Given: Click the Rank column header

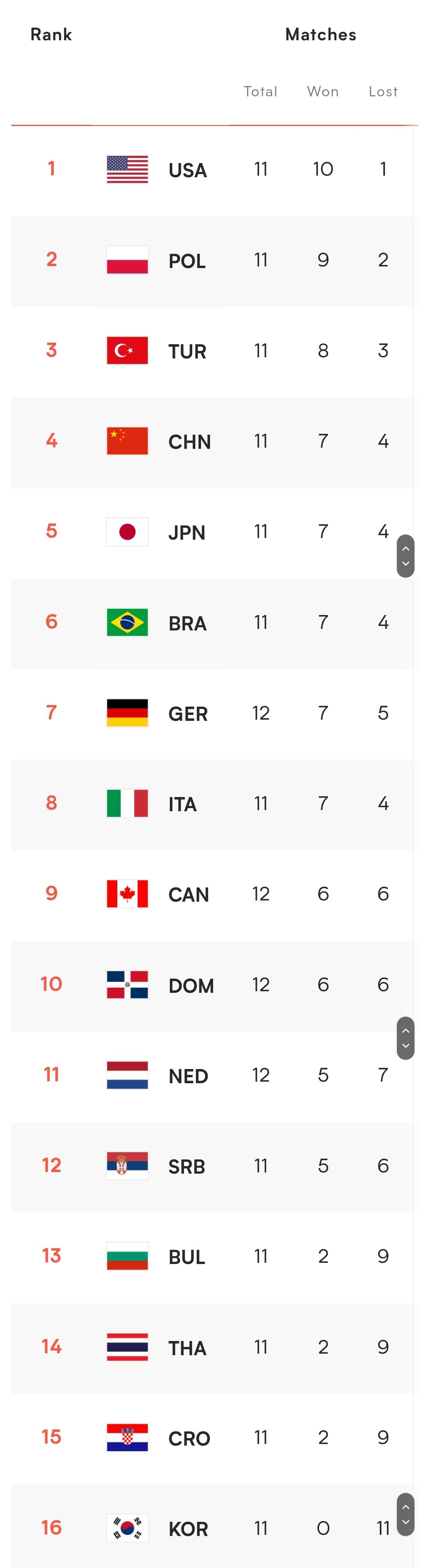Looking at the screenshot, I should click(51, 35).
